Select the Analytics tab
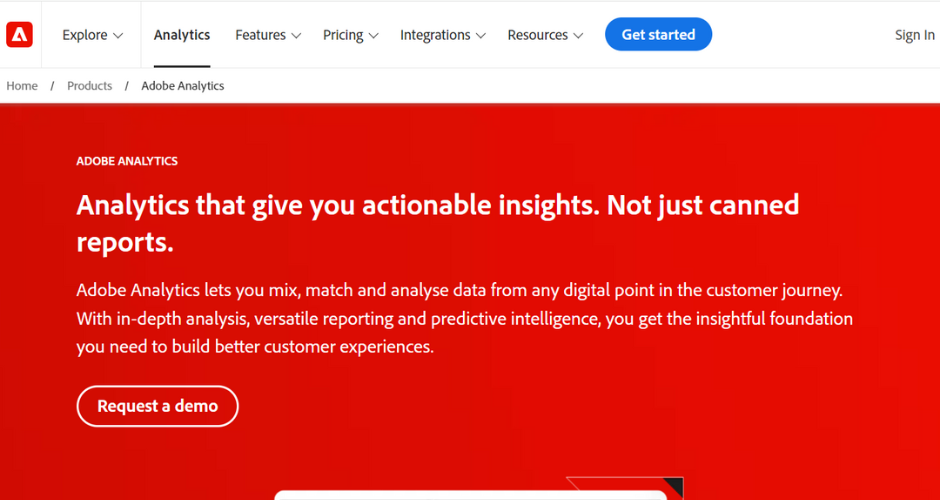The height and width of the screenshot is (500, 940). 182,35
